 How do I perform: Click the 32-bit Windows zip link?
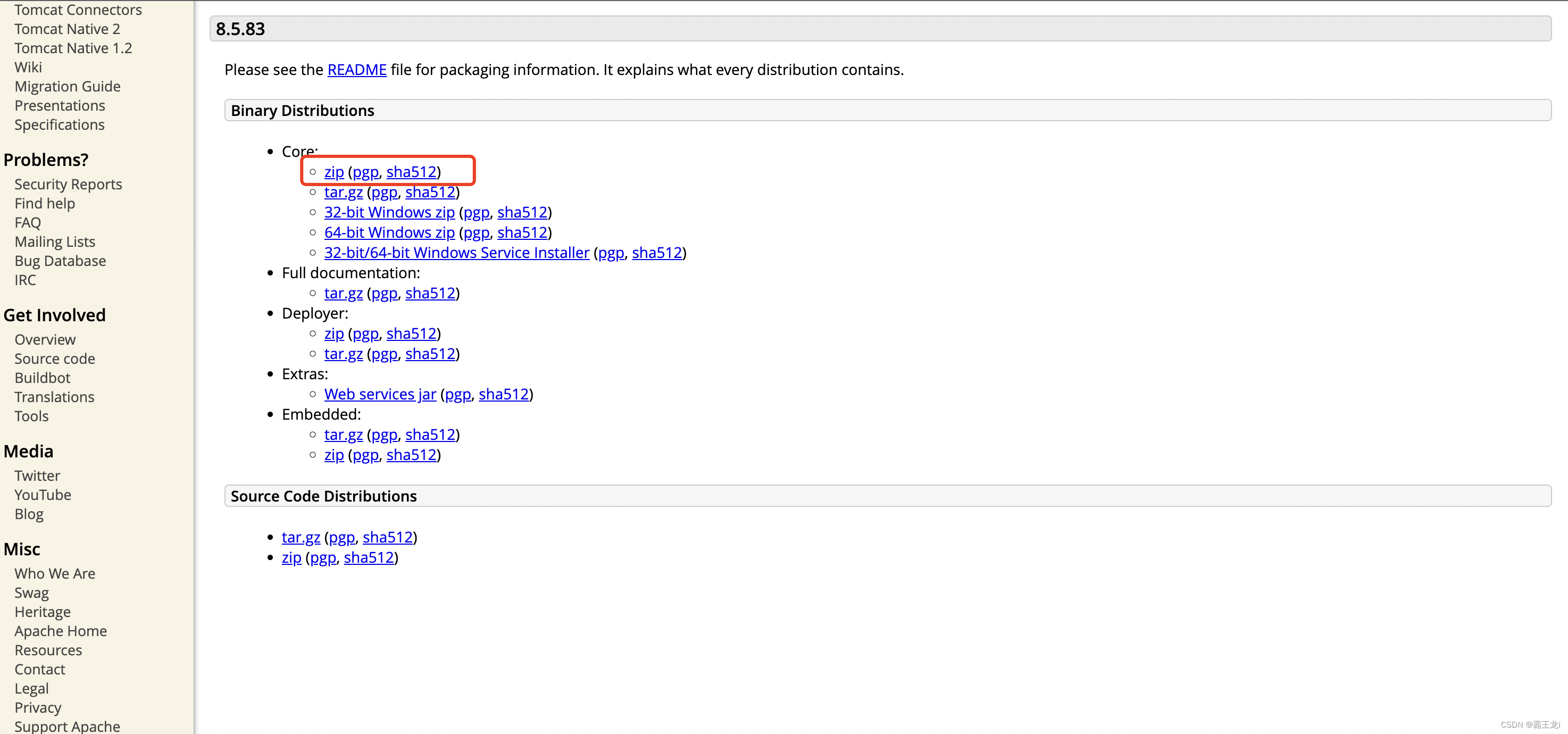[x=389, y=212]
